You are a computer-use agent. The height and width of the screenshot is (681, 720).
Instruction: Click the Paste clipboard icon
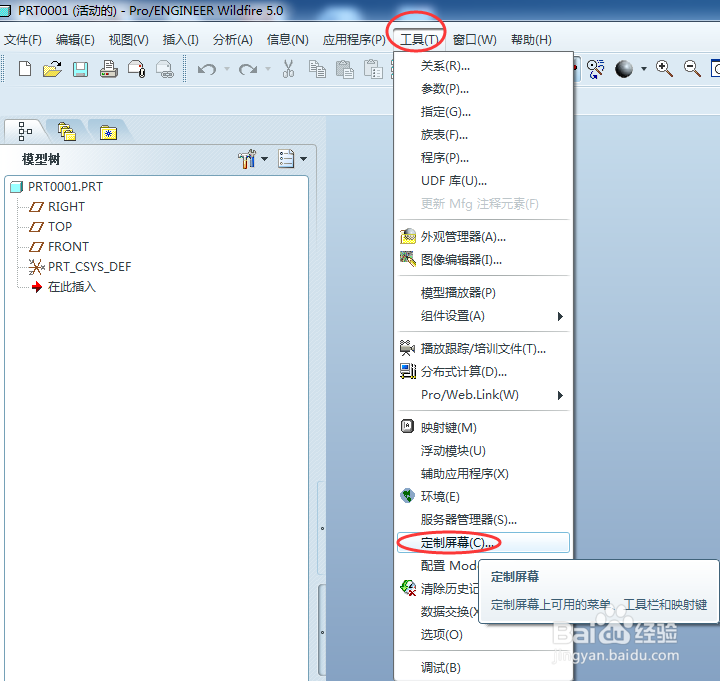pyautogui.click(x=344, y=69)
